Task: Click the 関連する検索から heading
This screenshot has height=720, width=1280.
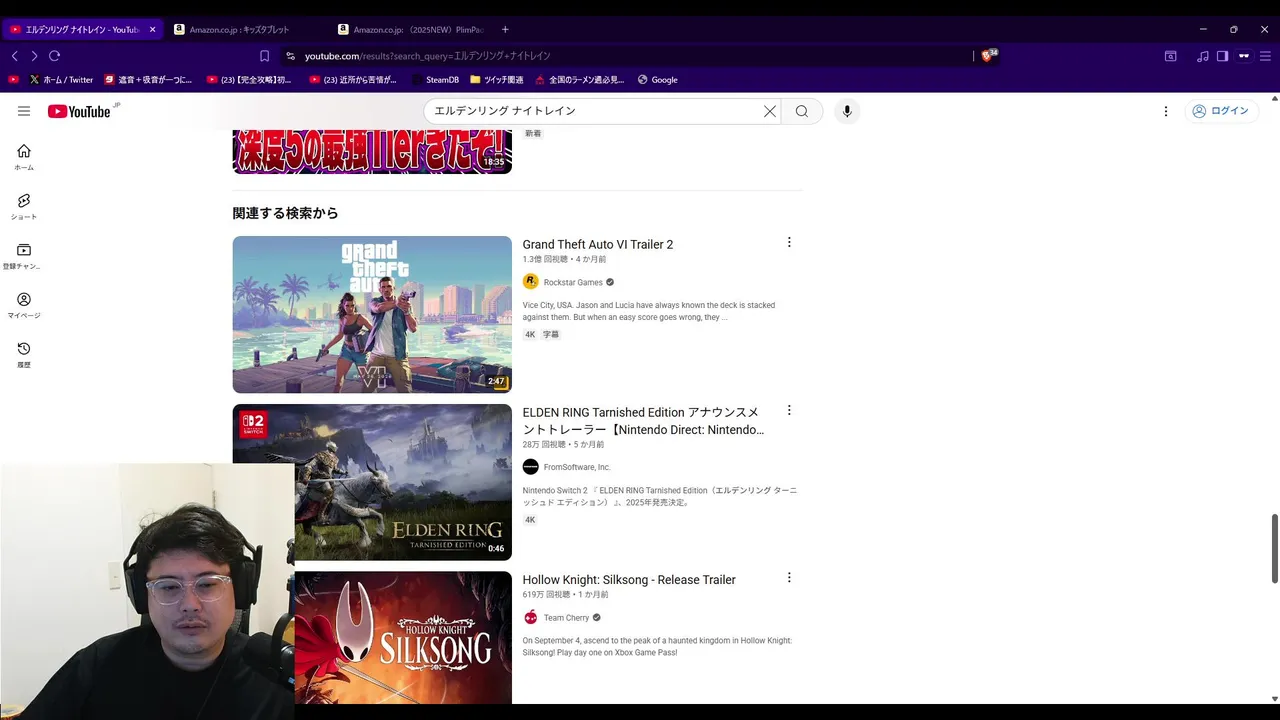Action: (286, 213)
